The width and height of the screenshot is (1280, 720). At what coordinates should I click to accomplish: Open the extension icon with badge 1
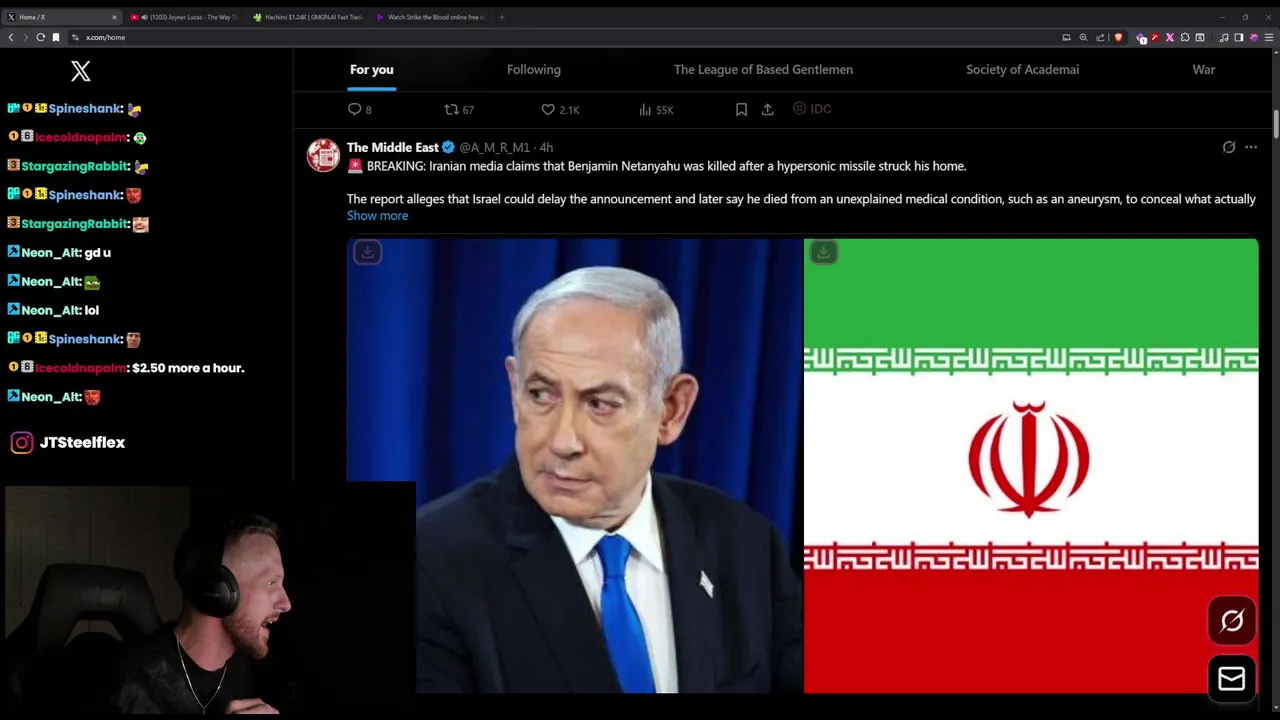(x=1140, y=37)
